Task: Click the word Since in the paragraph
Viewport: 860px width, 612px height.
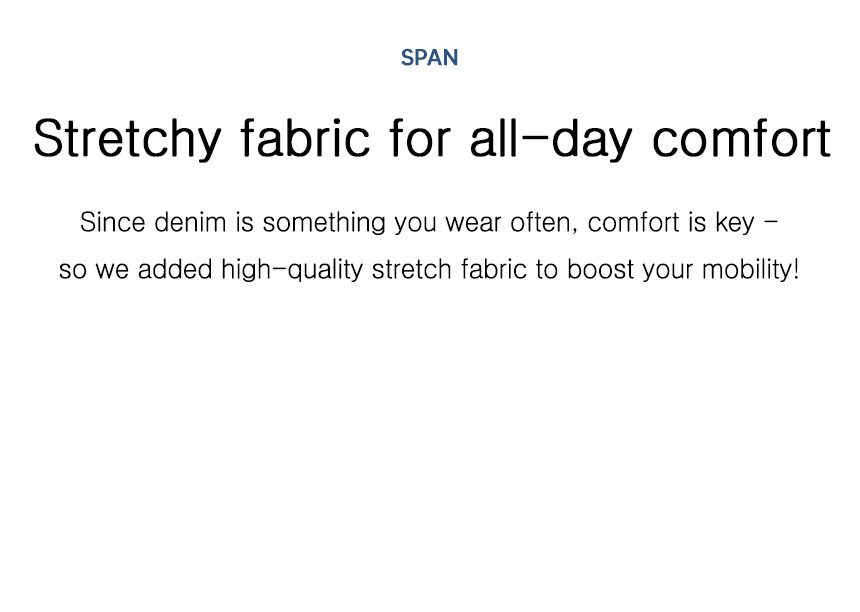Action: click(x=112, y=223)
